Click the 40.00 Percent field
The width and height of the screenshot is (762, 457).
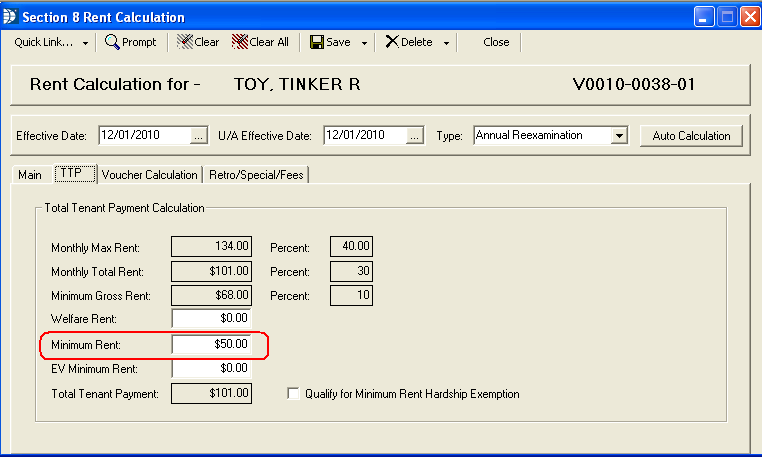click(351, 246)
